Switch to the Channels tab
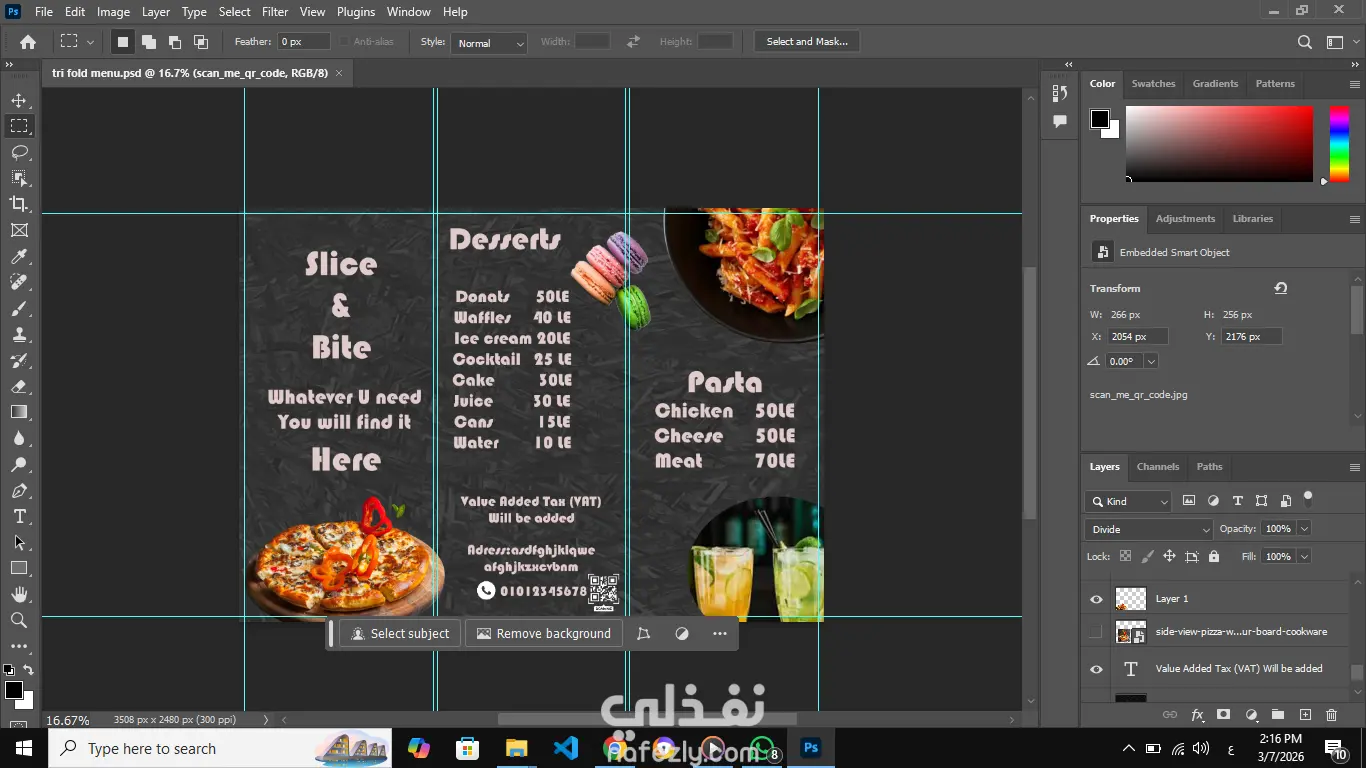1366x768 pixels. pos(1158,466)
